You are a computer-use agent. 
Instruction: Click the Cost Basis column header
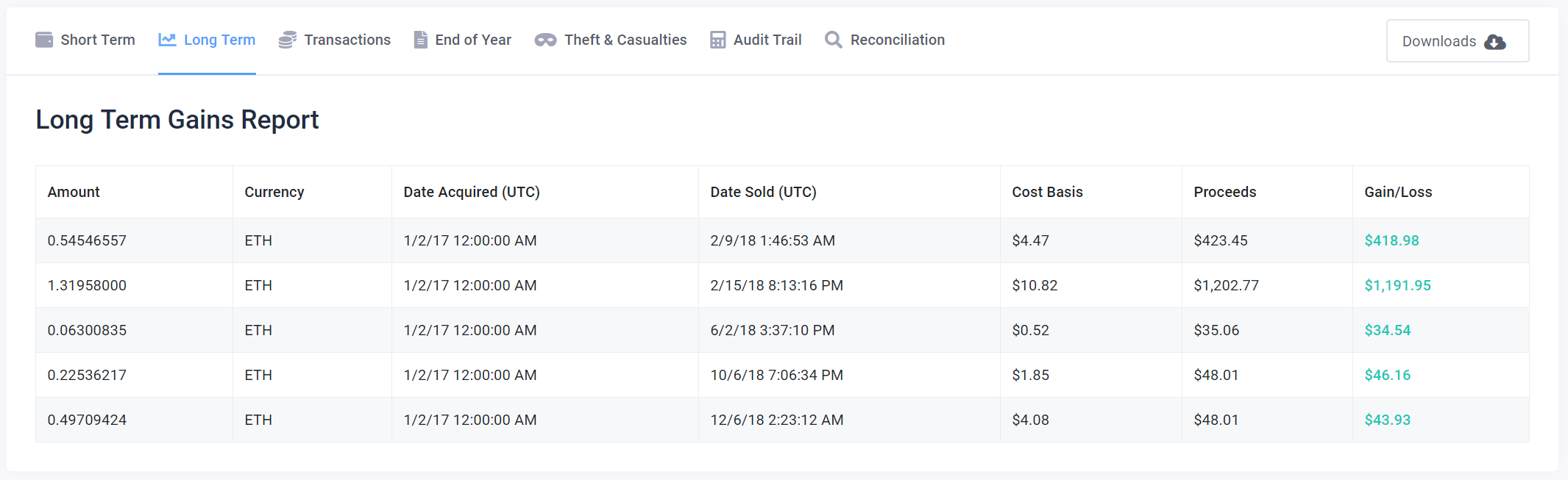tap(1047, 192)
